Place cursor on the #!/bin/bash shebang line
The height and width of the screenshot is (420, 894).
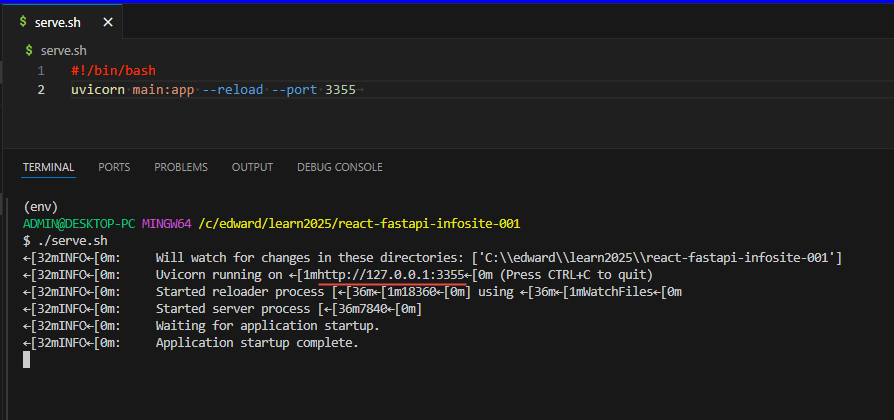click(113, 71)
